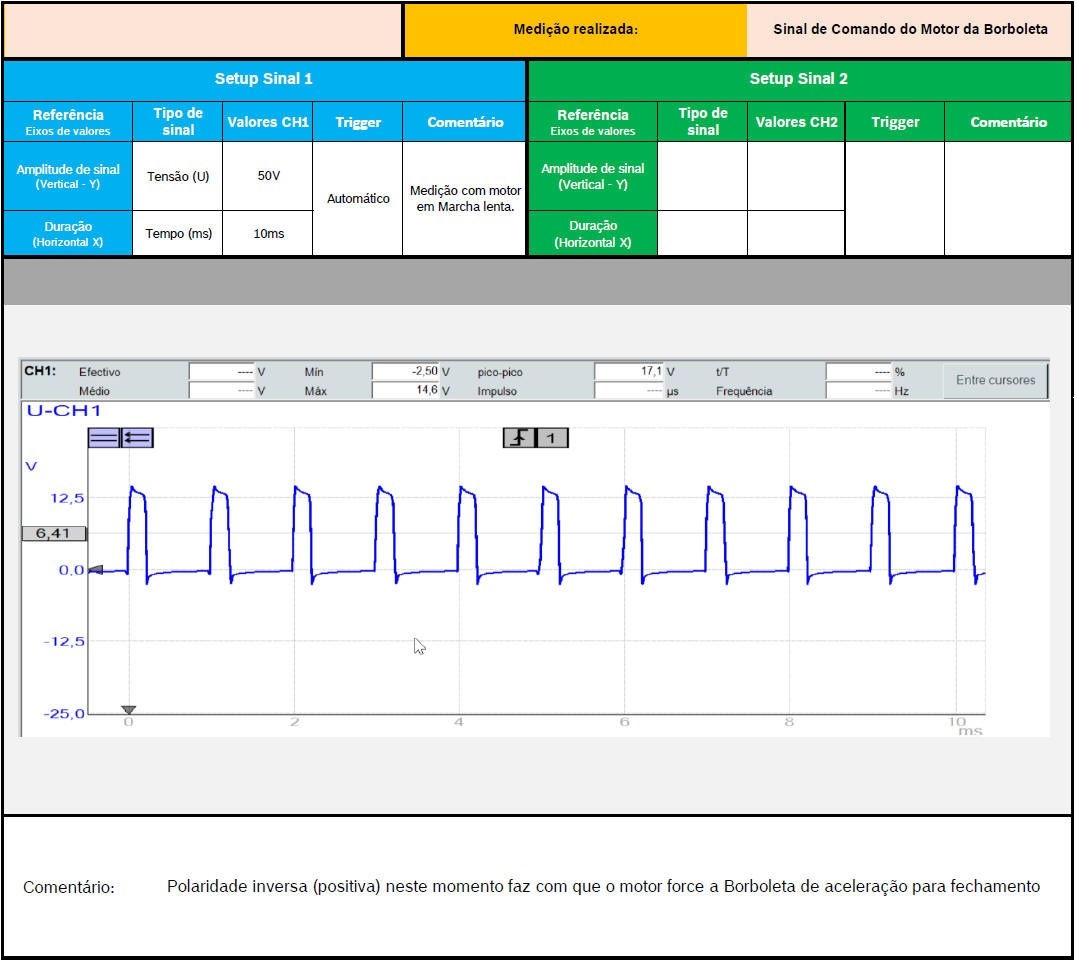
Task: Click the rising edge trigger icon
Action: [519, 437]
